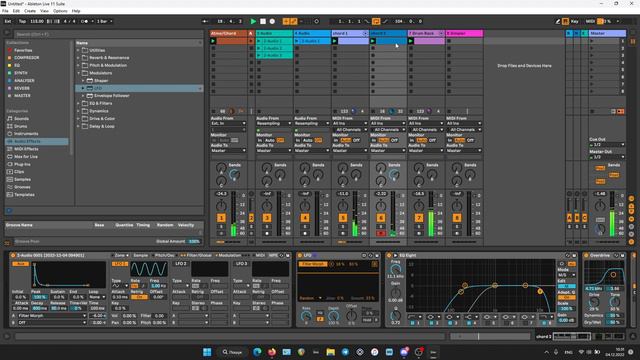
Task: Open the File menu
Action: point(5,11)
